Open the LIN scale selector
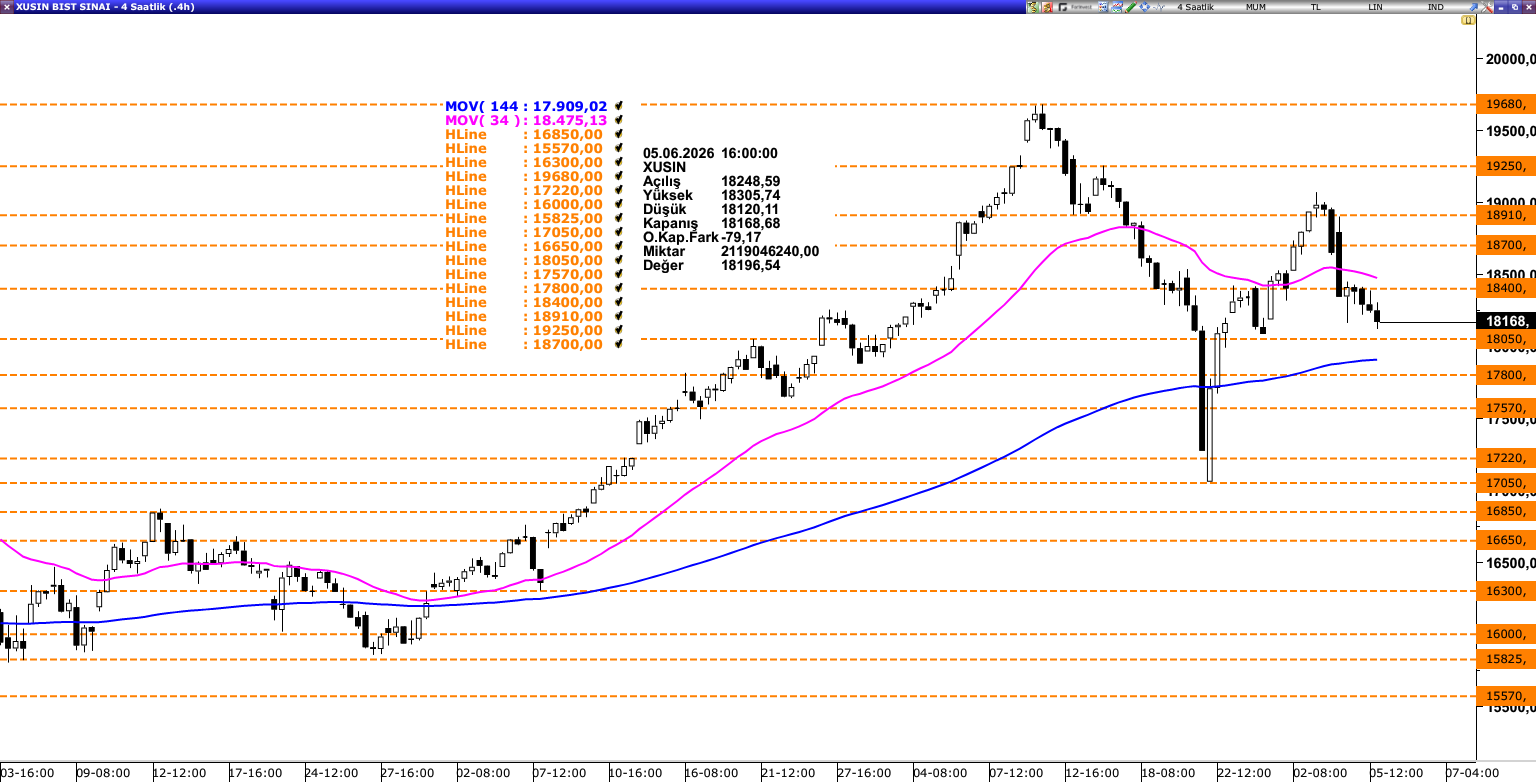This screenshot has width=1536, height=782. [1376, 7]
